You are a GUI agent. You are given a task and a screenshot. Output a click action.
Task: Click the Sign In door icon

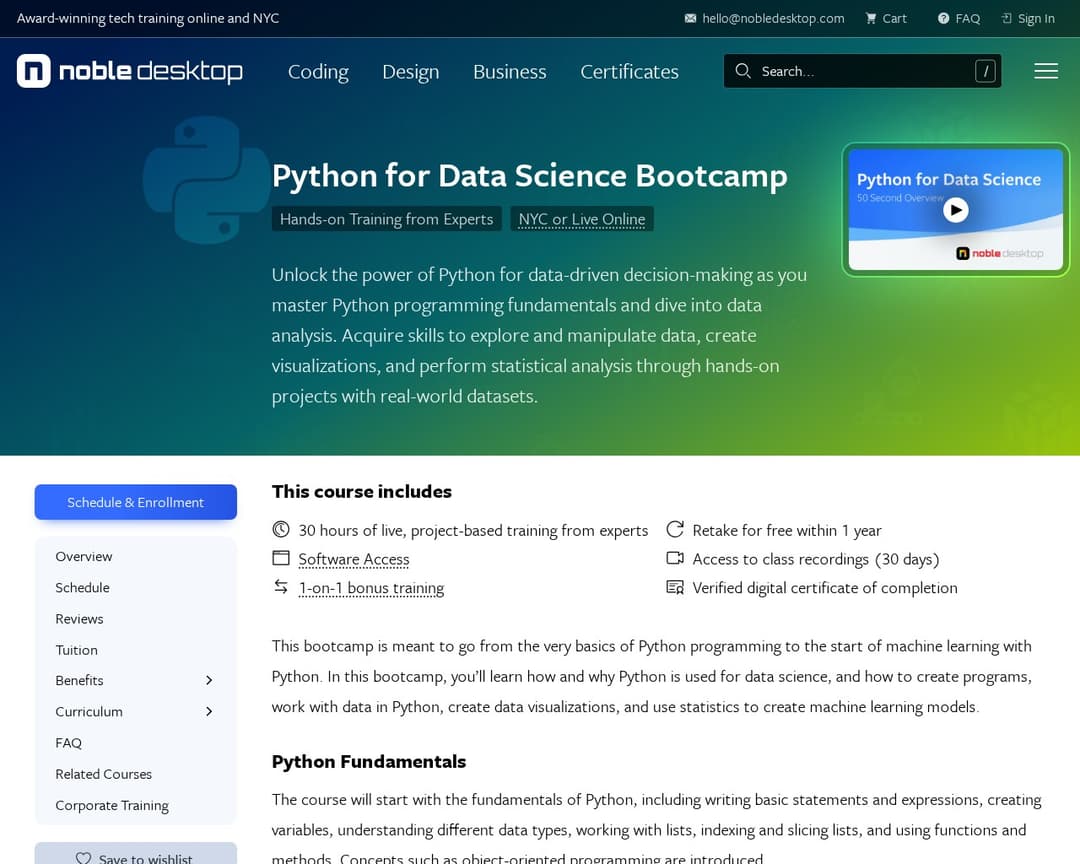click(x=1006, y=19)
